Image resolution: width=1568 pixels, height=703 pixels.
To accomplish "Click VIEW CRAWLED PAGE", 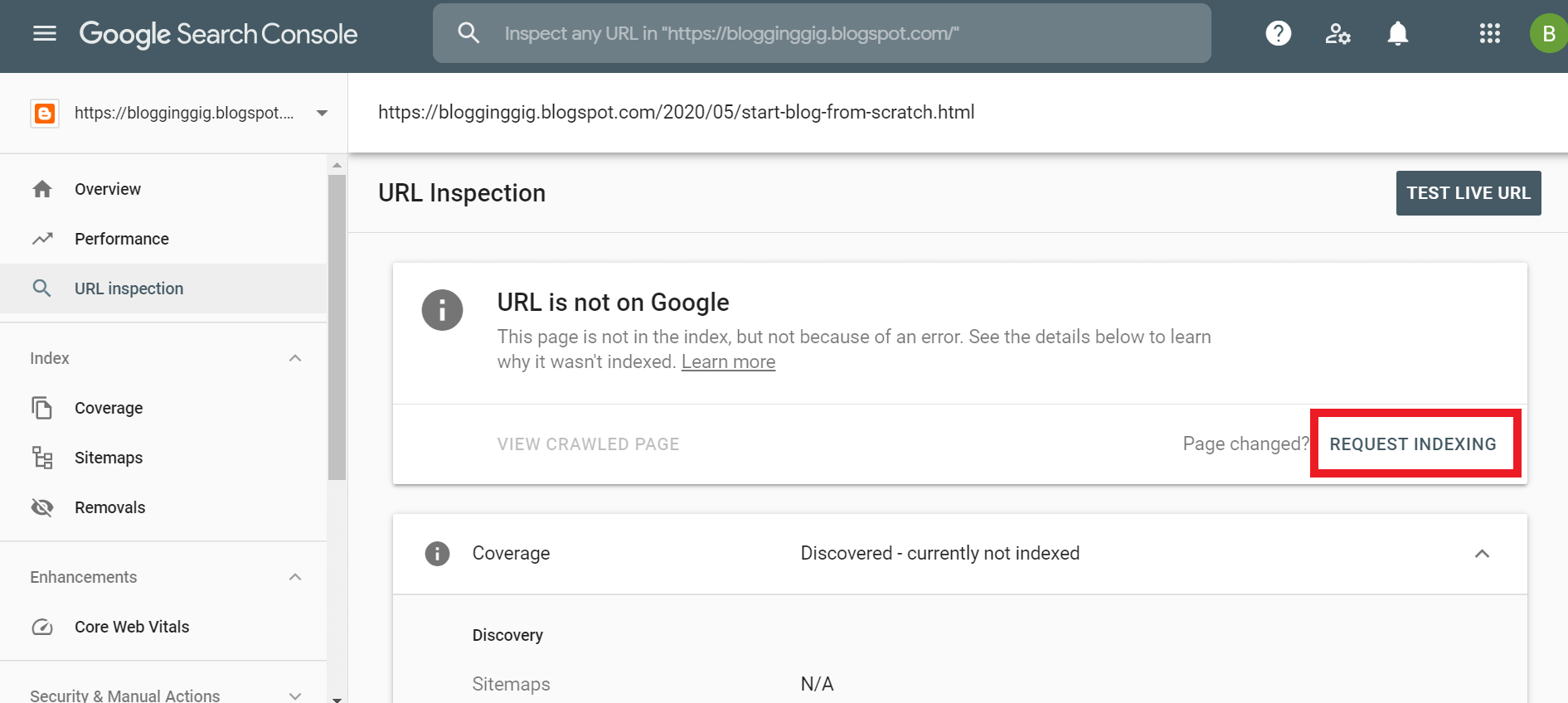I will [589, 444].
